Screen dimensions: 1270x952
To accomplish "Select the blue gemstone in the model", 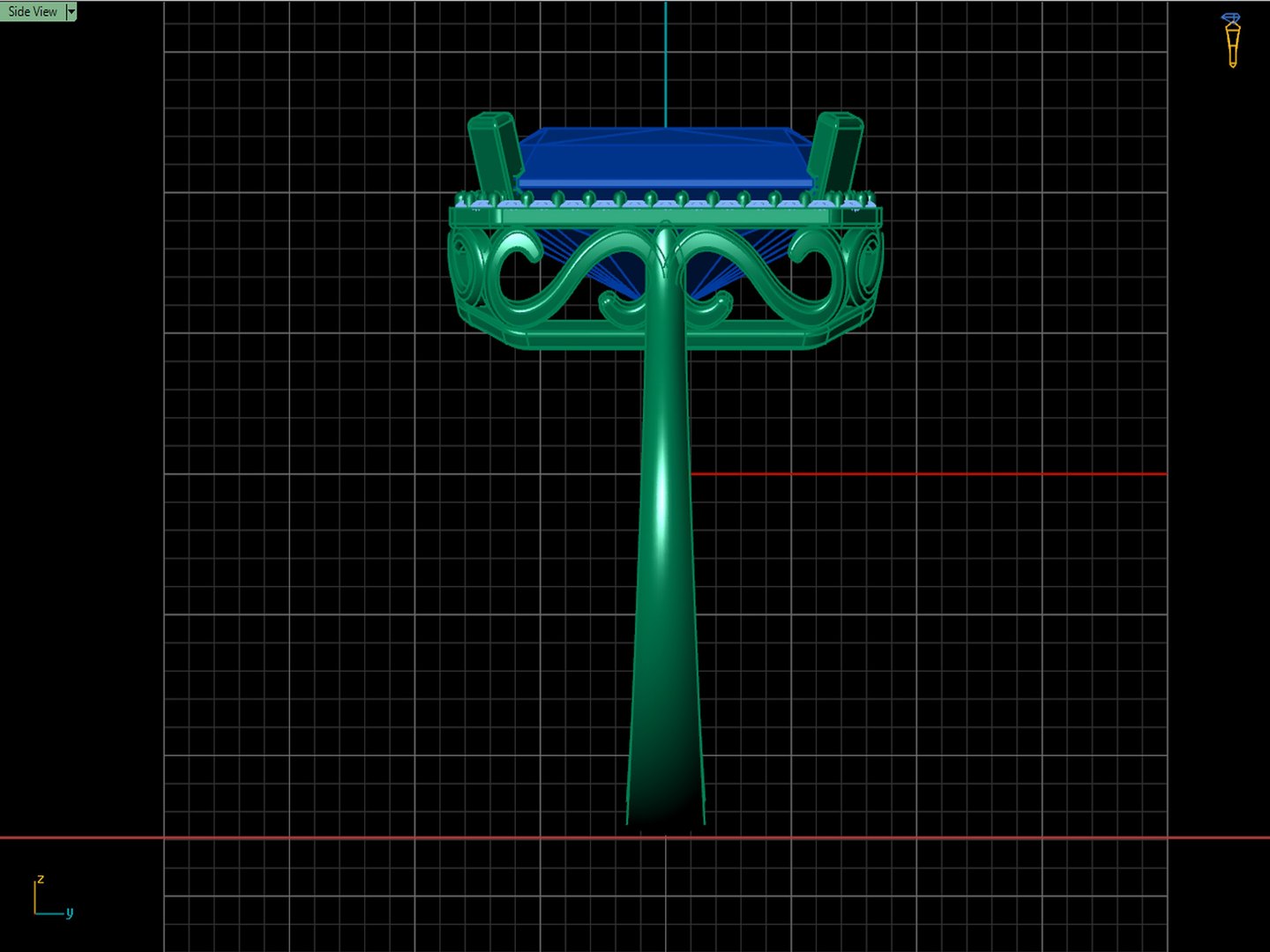I will click(665, 157).
